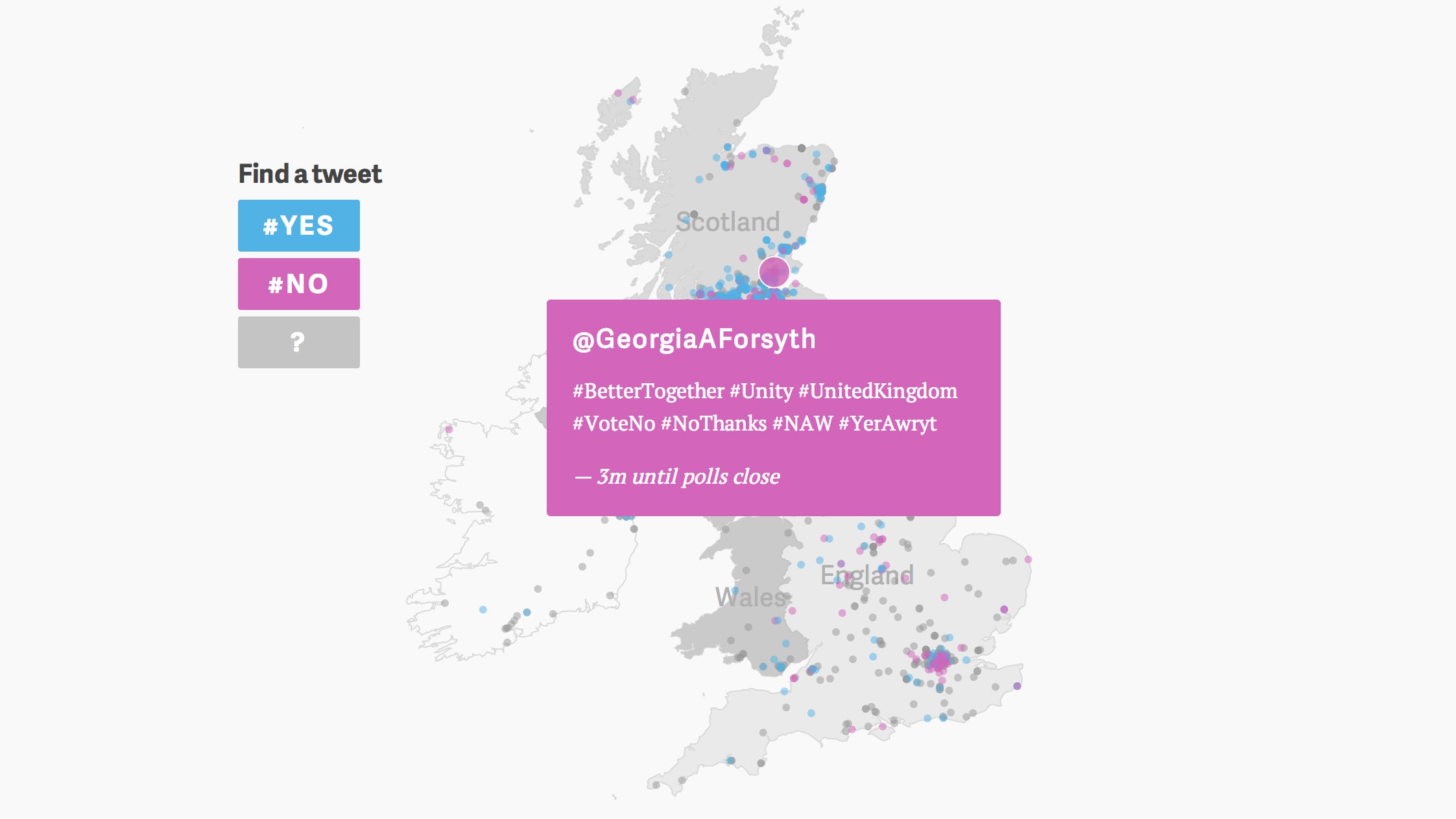The image size is (1456, 819).
Task: Click the pink #NO button
Action: pyautogui.click(x=299, y=284)
